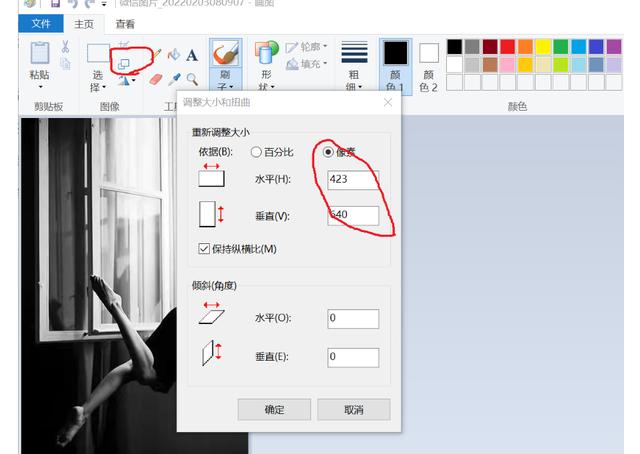Screen dimensions: 640x454
Task: Select the Eraser tool
Action: tap(156, 78)
